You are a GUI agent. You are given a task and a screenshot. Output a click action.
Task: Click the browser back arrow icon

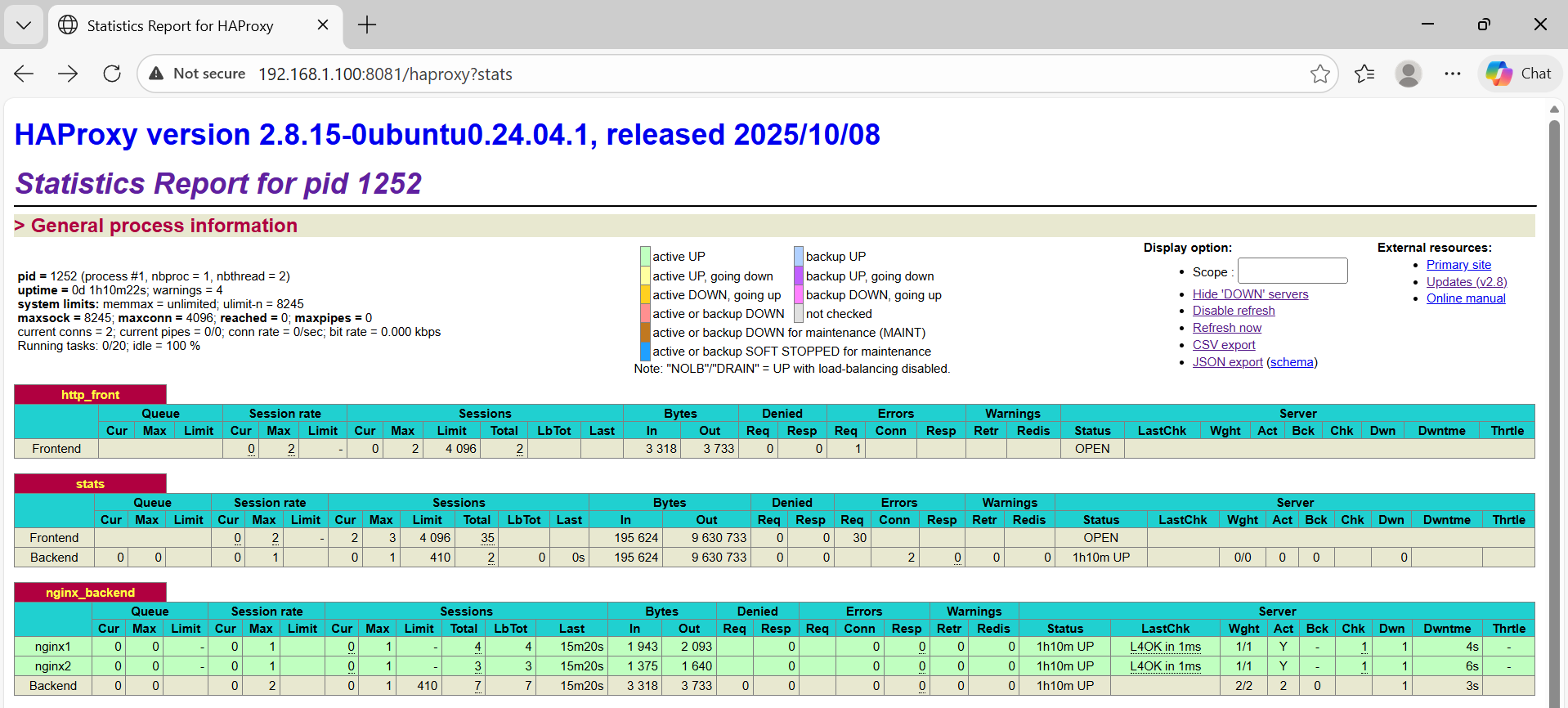24,74
